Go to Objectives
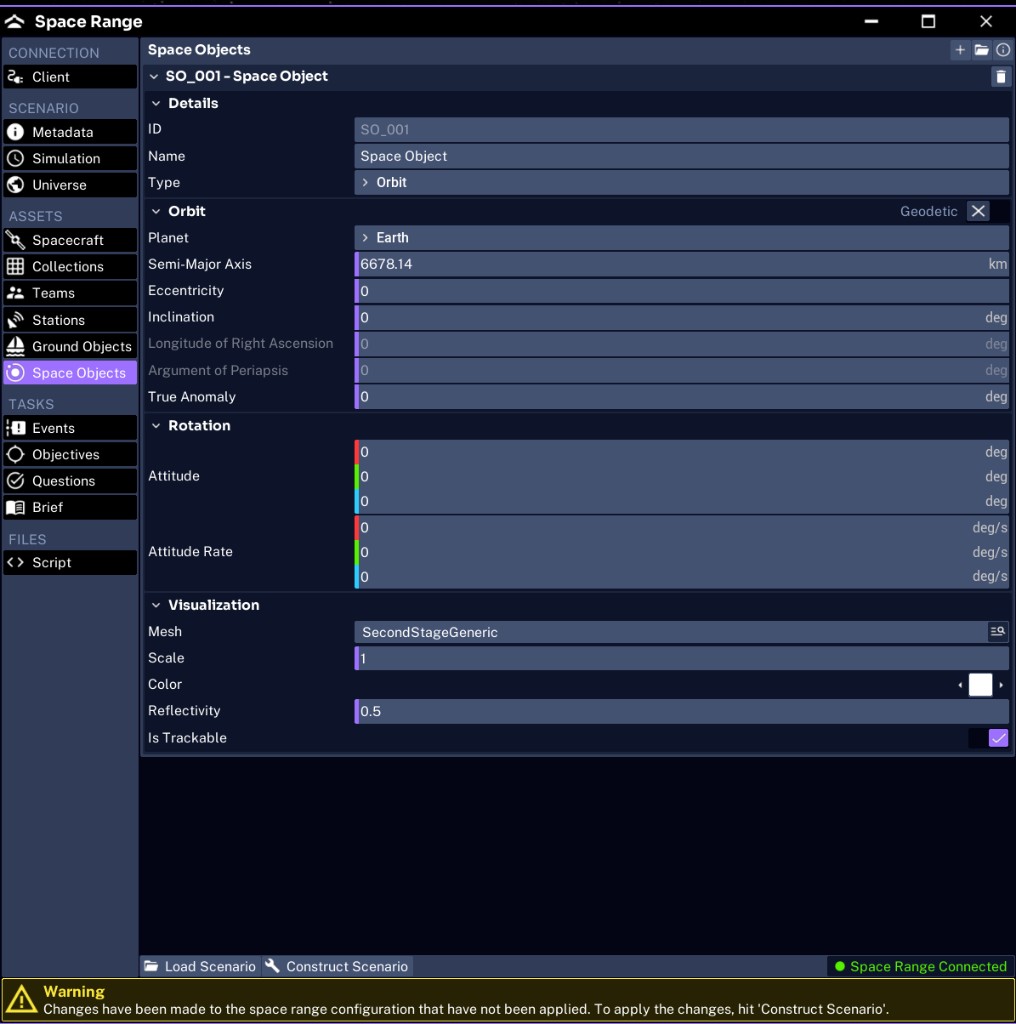Viewport: 1016px width, 1024px height. pos(70,455)
